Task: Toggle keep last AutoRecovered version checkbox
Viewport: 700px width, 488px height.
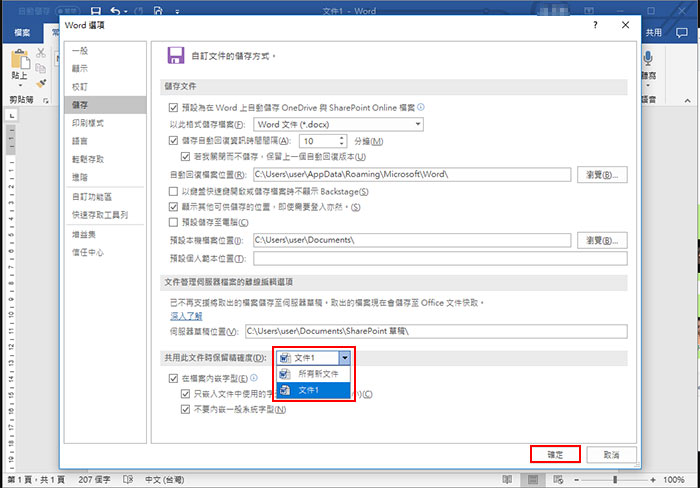Action: [x=185, y=157]
